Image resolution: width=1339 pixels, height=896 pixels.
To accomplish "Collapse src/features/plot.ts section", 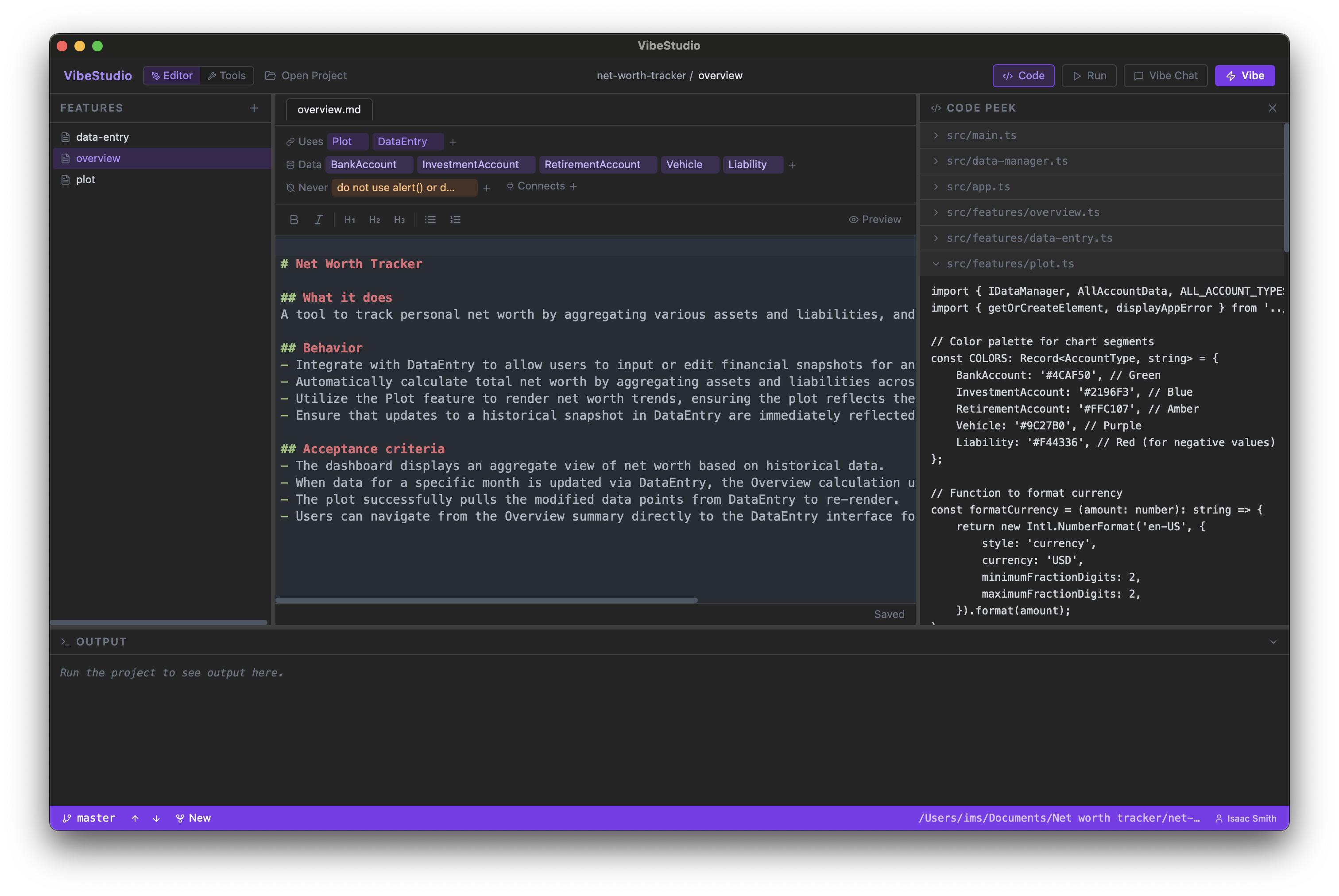I will coord(1102,264).
